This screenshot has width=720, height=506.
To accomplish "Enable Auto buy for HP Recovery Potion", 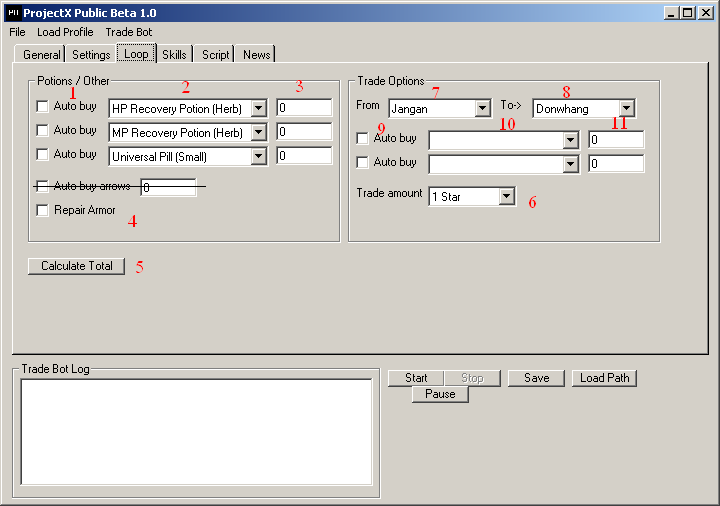I will (x=42, y=107).
